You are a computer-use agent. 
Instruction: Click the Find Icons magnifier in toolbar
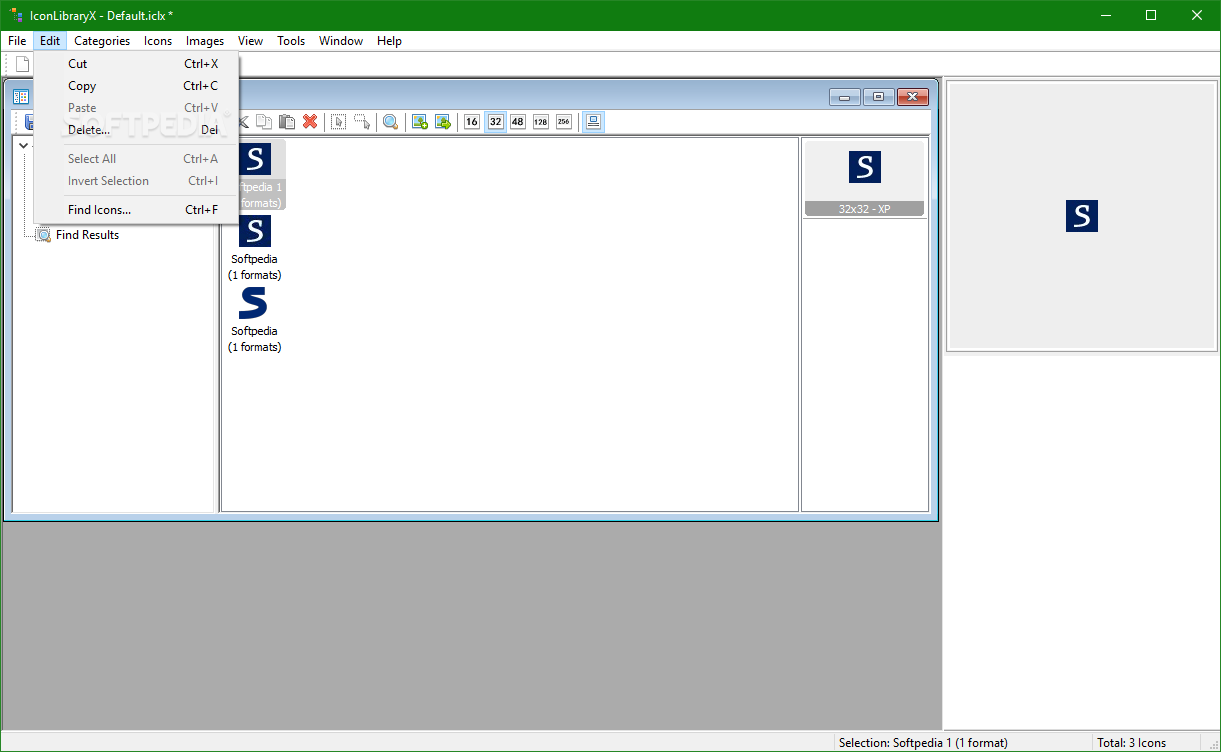[391, 122]
